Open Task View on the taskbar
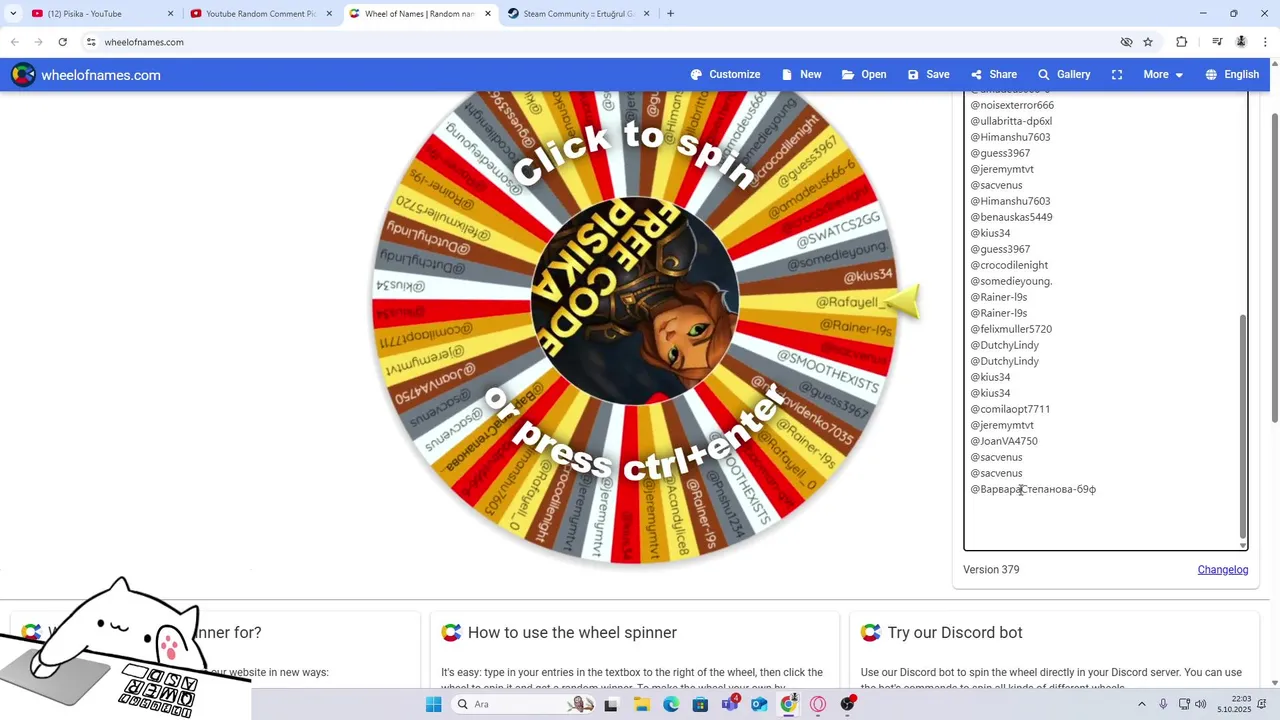Image resolution: width=1280 pixels, height=720 pixels. (x=611, y=704)
